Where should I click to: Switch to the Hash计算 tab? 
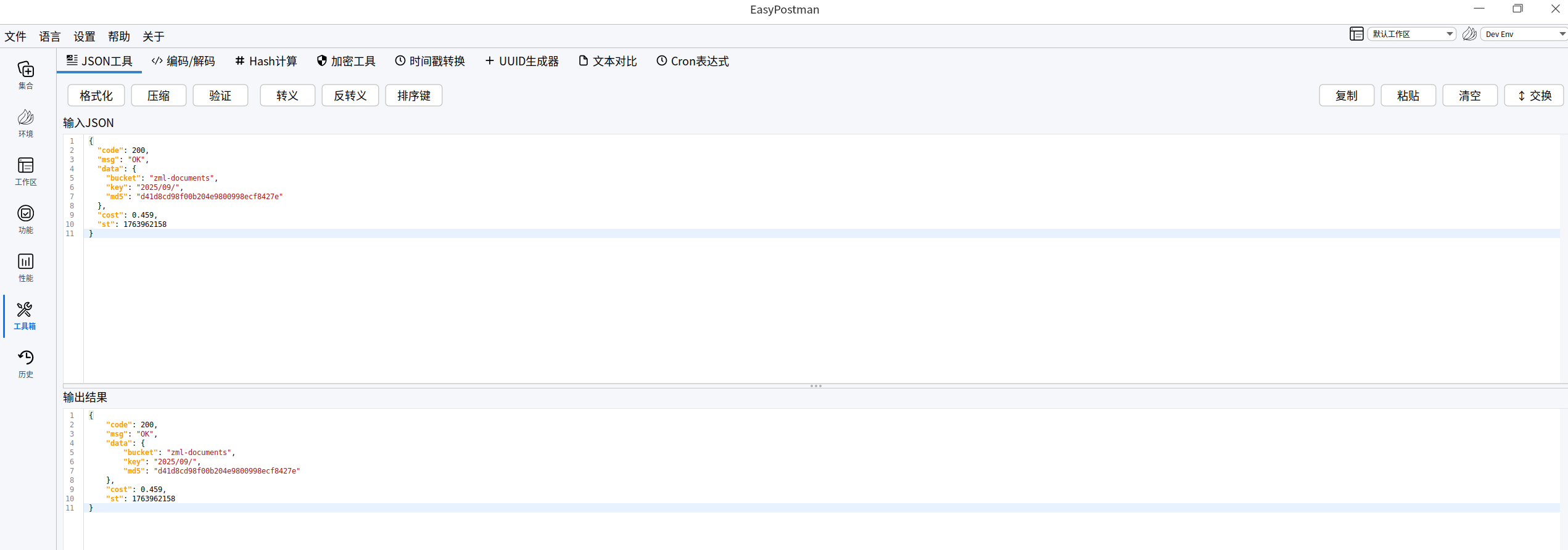tap(266, 61)
